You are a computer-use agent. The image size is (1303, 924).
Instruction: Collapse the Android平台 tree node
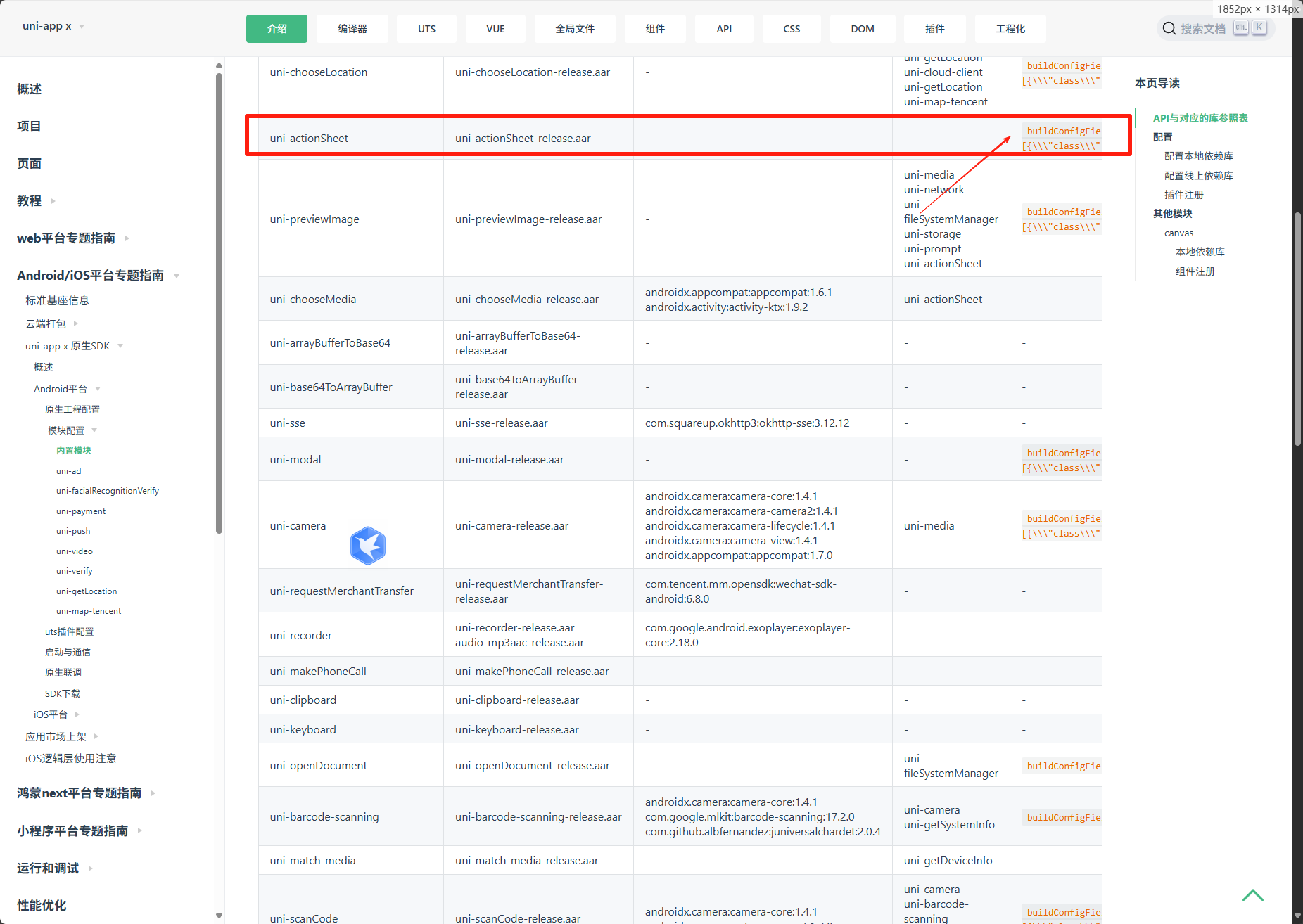[98, 389]
